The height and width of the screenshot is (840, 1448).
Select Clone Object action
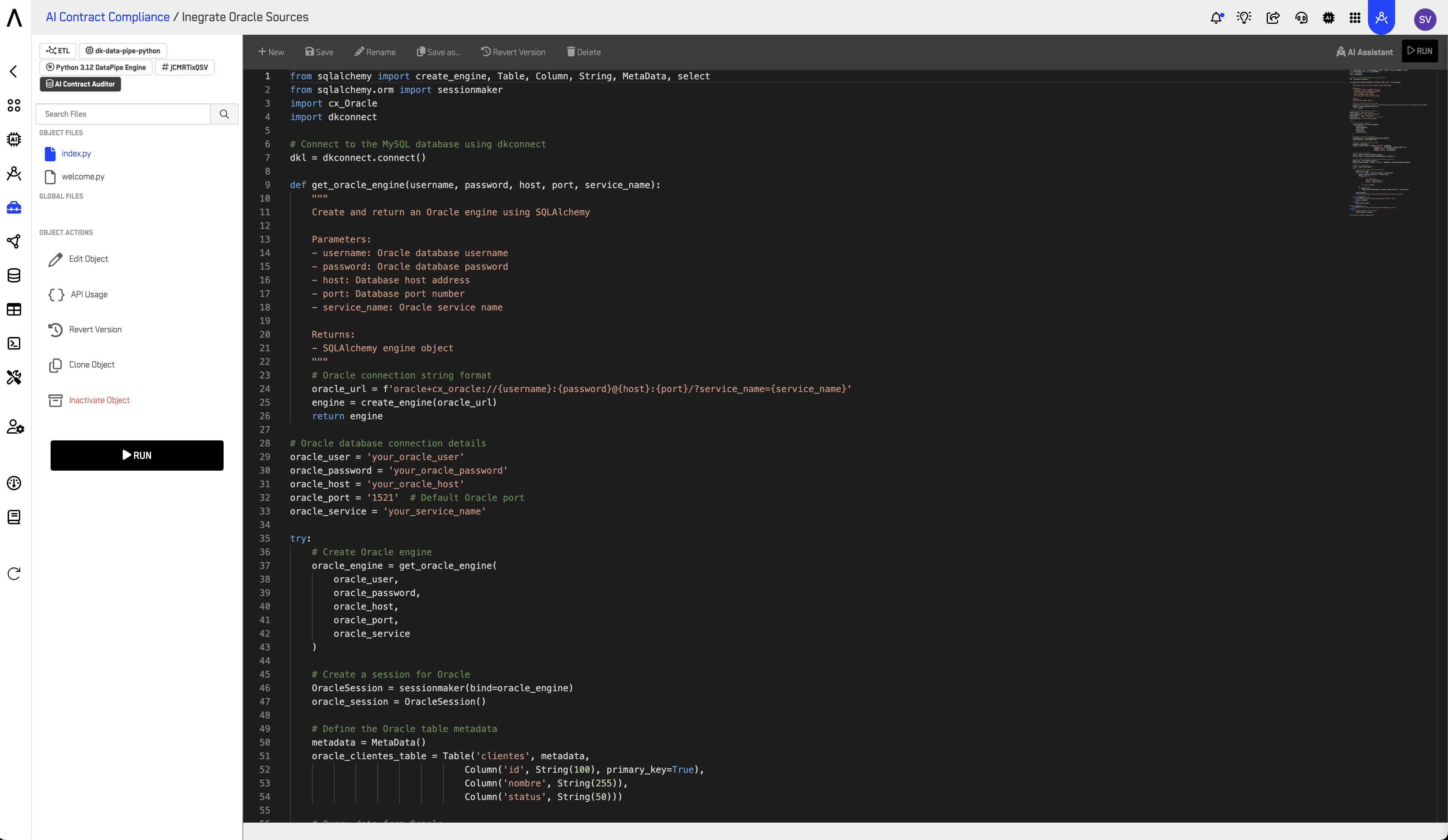tap(82, 365)
